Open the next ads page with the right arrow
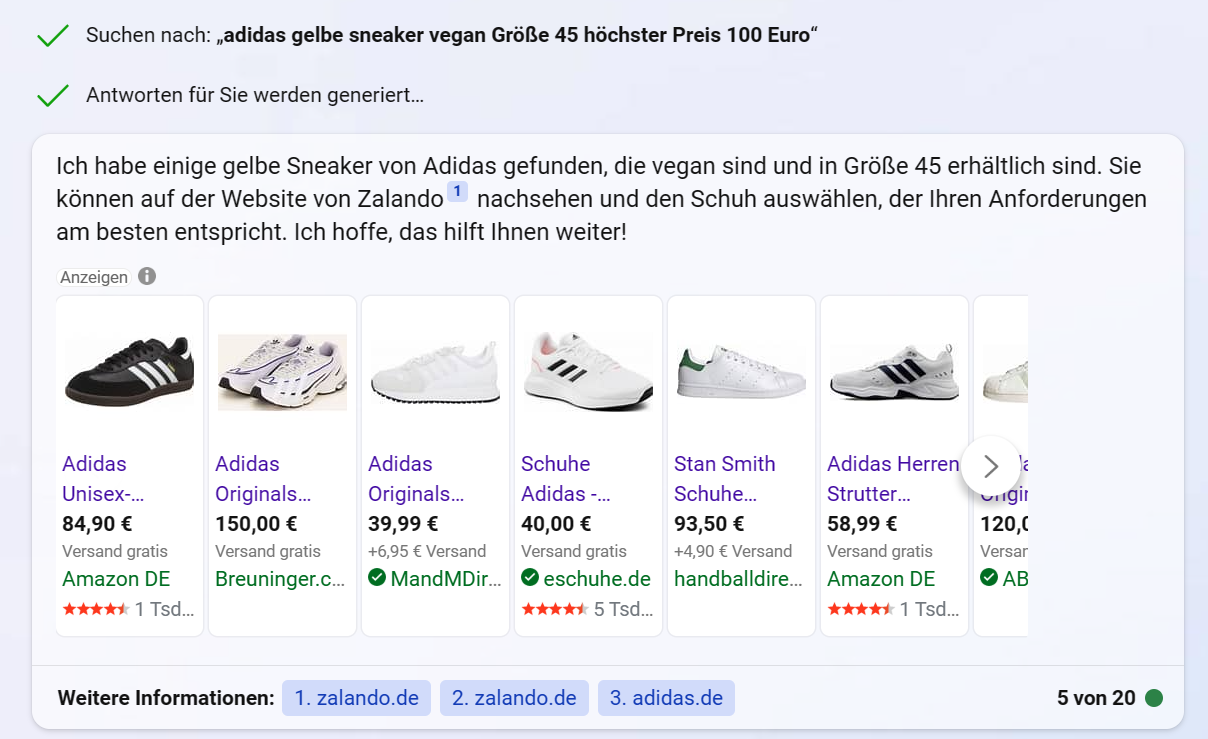The width and height of the screenshot is (1208, 739). pyautogui.click(x=991, y=466)
